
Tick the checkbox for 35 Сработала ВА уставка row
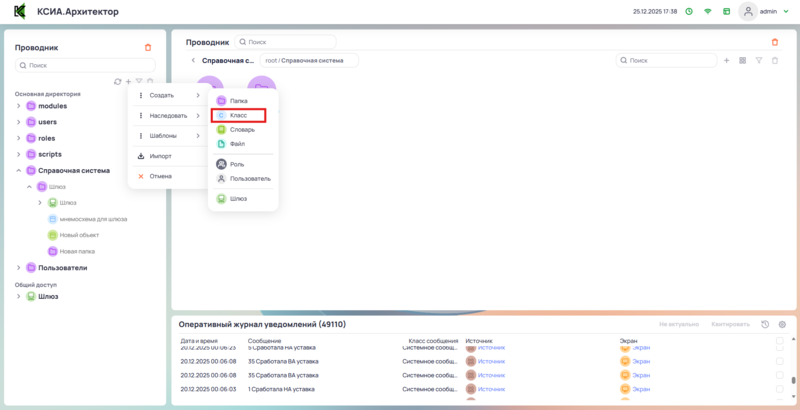(x=780, y=361)
